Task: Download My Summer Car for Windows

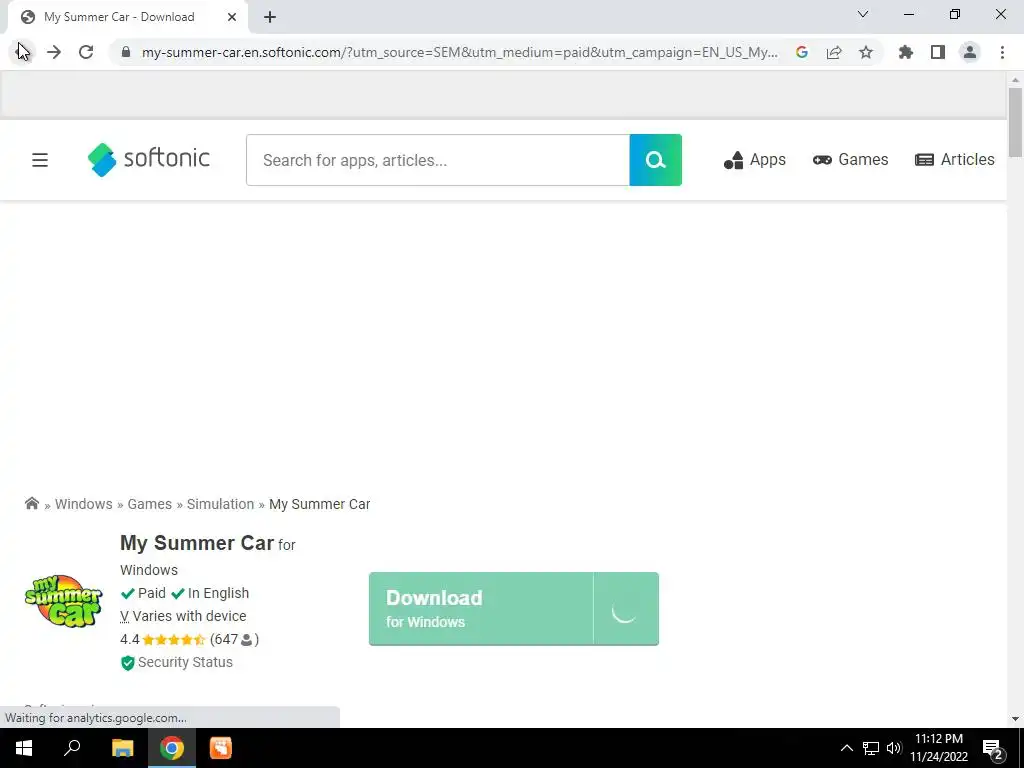Action: [513, 609]
